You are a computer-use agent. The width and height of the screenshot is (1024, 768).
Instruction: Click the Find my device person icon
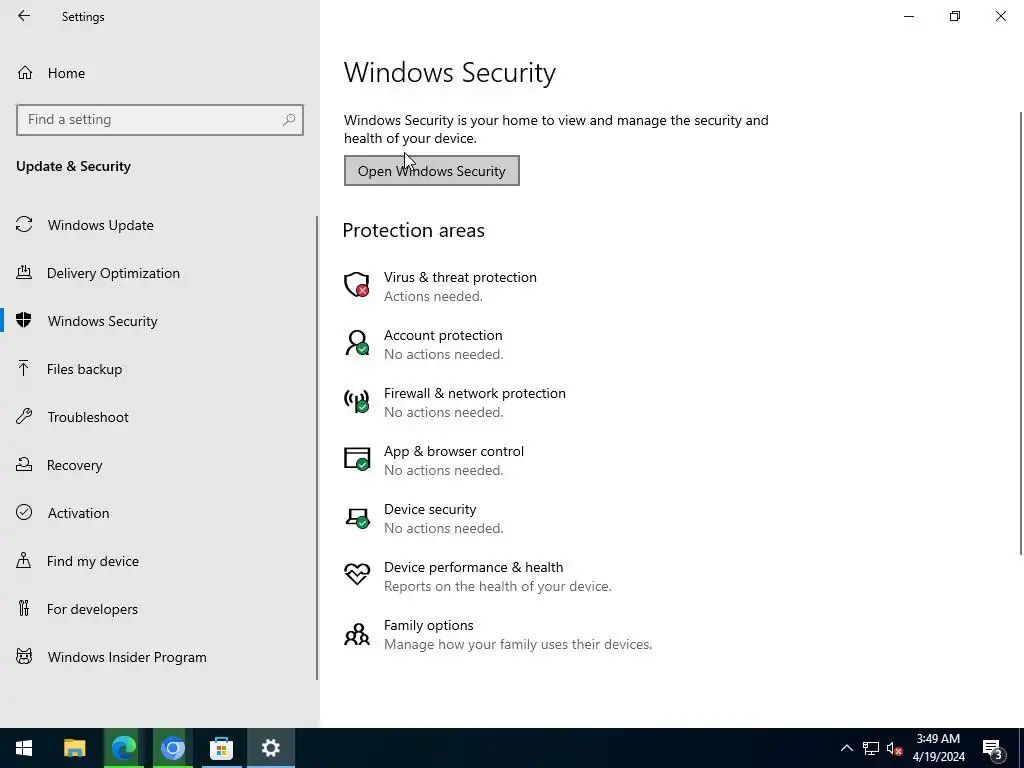click(x=24, y=560)
